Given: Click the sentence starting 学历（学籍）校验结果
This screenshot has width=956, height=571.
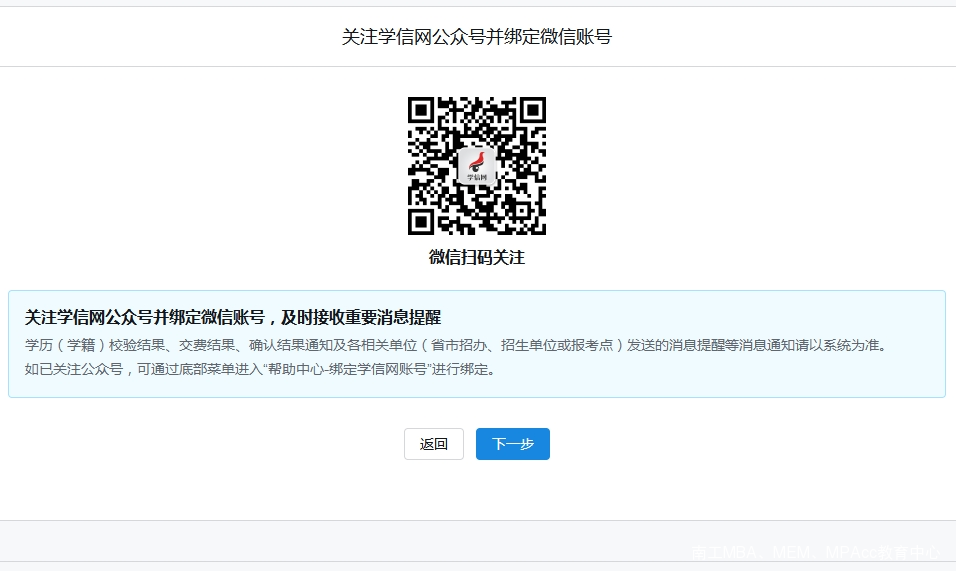Looking at the screenshot, I should (457, 345).
